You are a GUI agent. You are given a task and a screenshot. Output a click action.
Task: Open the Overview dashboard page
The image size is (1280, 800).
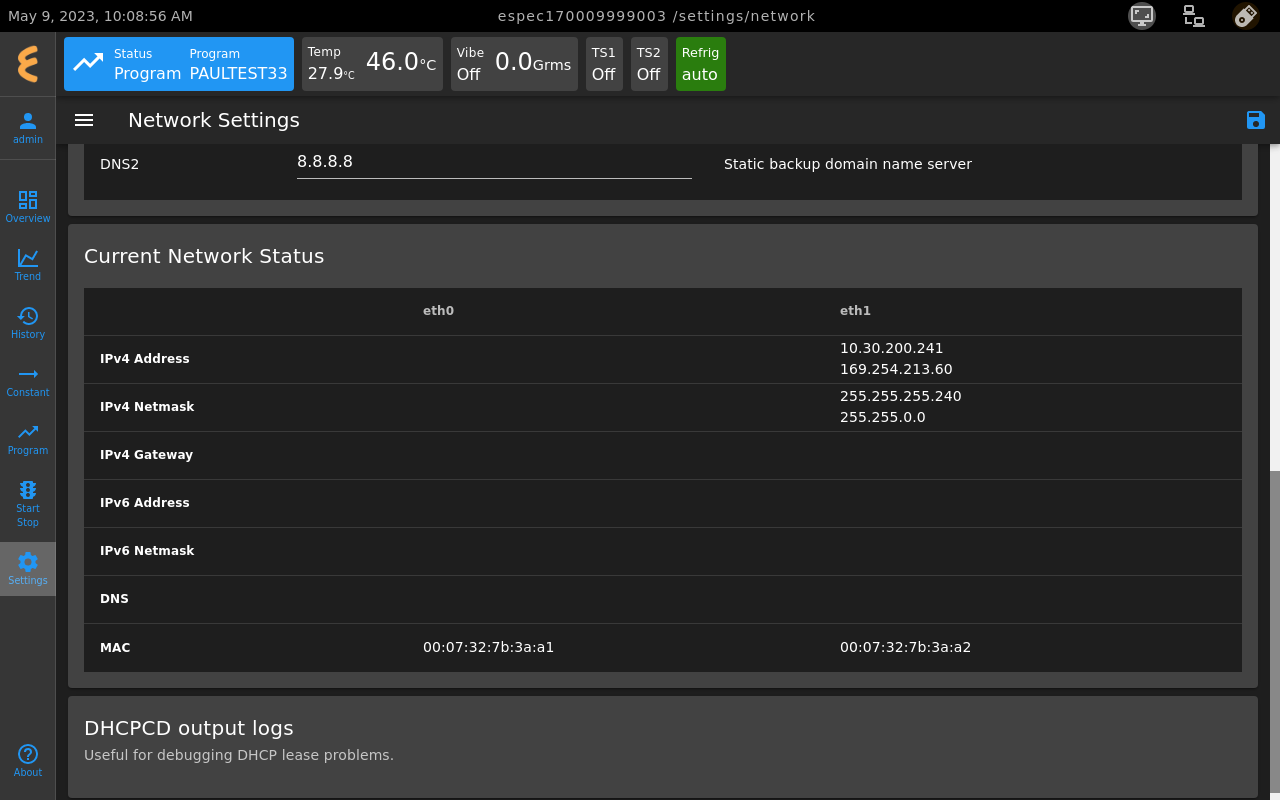(x=28, y=207)
